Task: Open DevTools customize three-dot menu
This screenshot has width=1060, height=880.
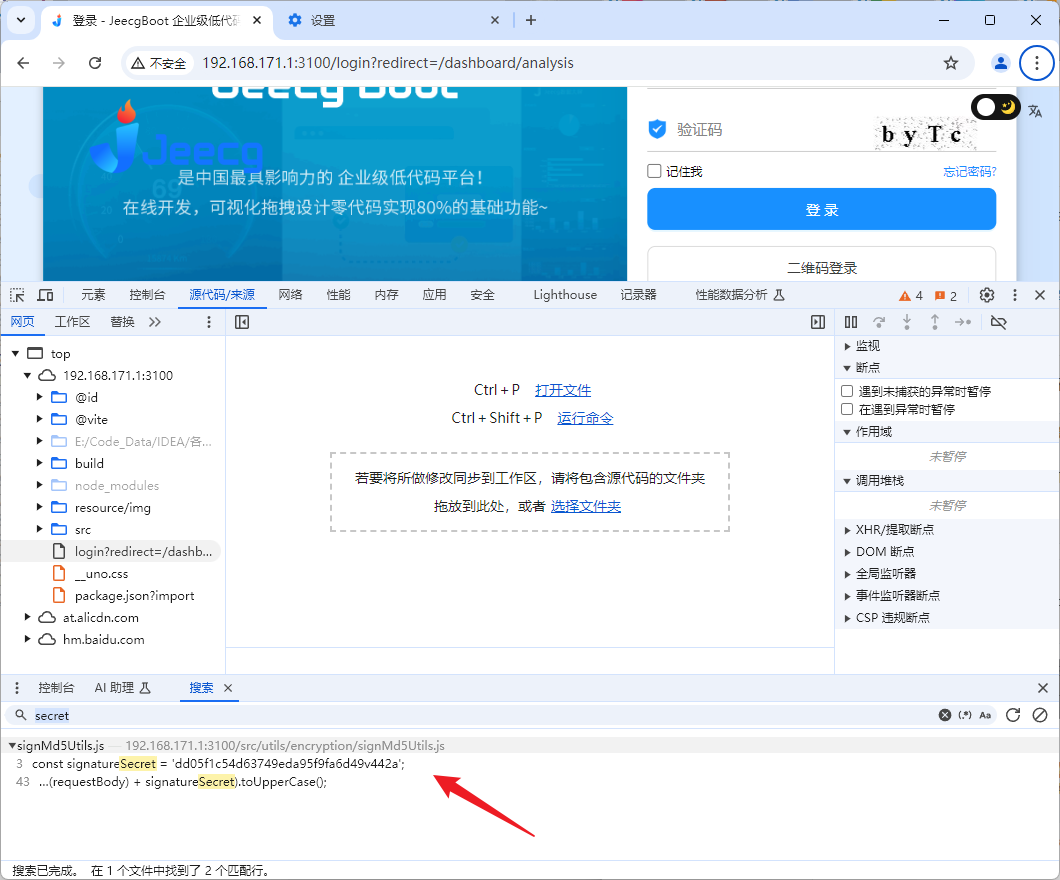Action: 1015,295
